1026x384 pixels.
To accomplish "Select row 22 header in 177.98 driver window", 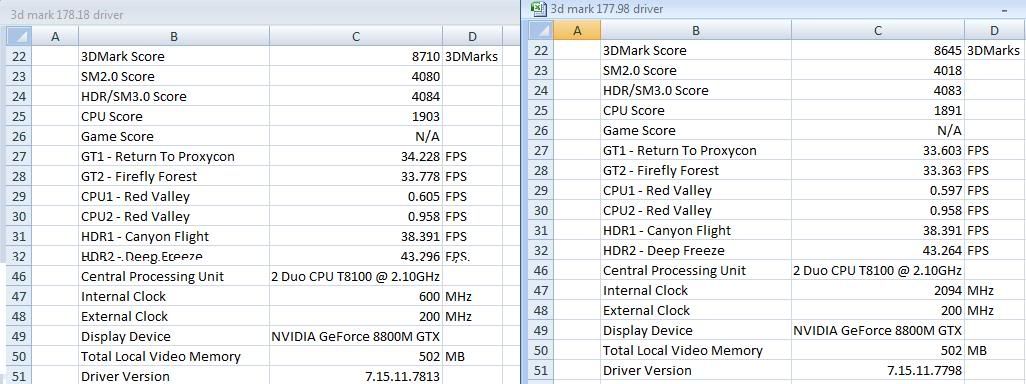I will click(x=540, y=50).
